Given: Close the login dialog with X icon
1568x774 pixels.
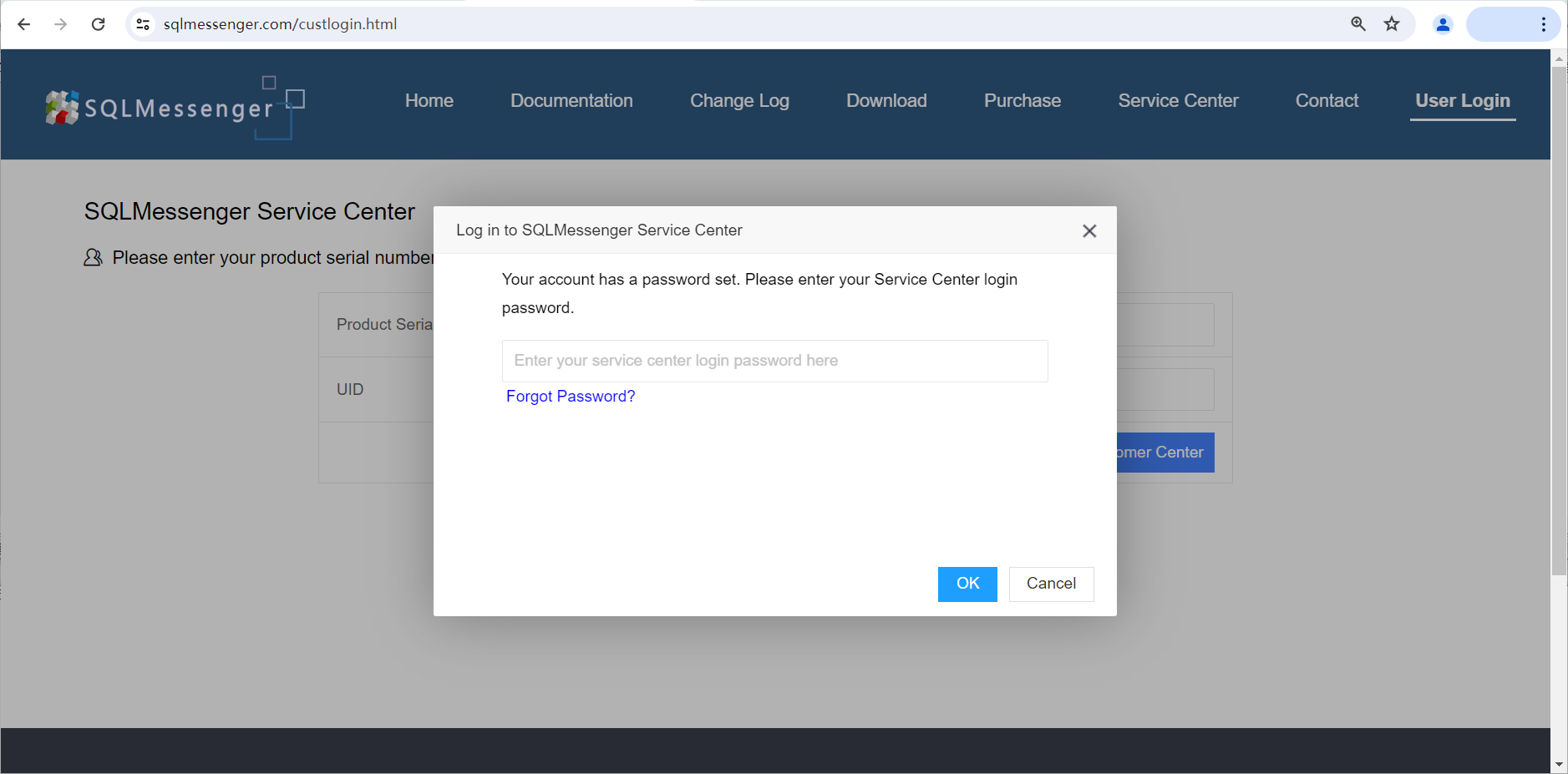Looking at the screenshot, I should click(1089, 231).
